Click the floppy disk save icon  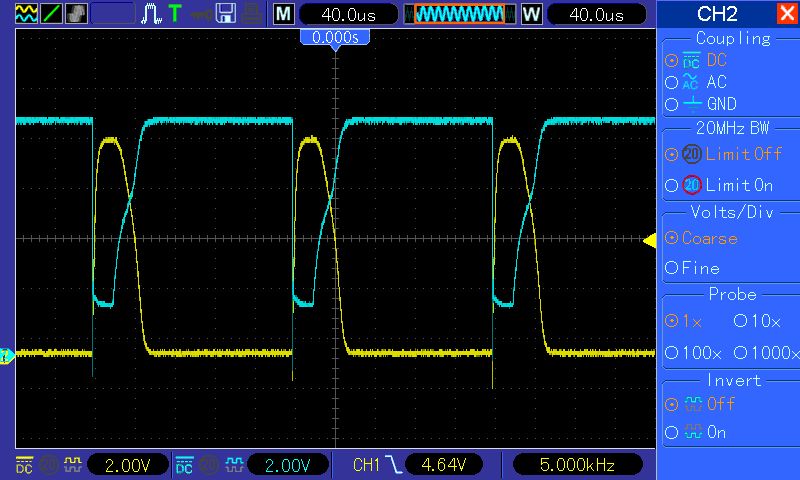tap(227, 14)
